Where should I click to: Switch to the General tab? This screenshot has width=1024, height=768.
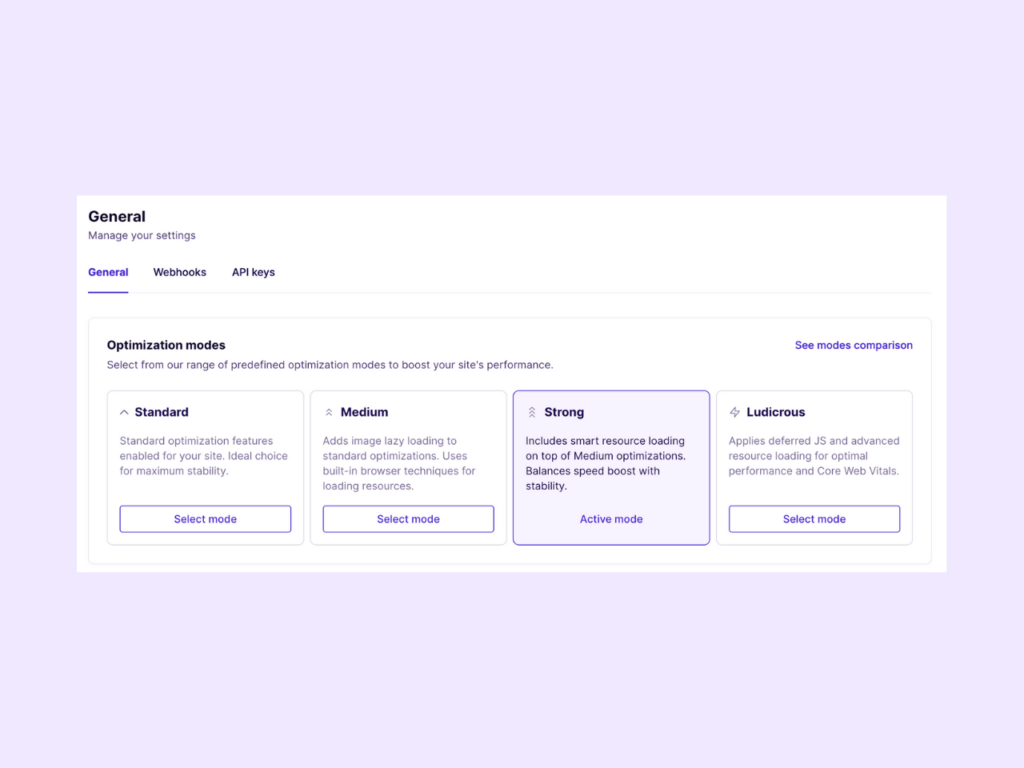click(108, 272)
